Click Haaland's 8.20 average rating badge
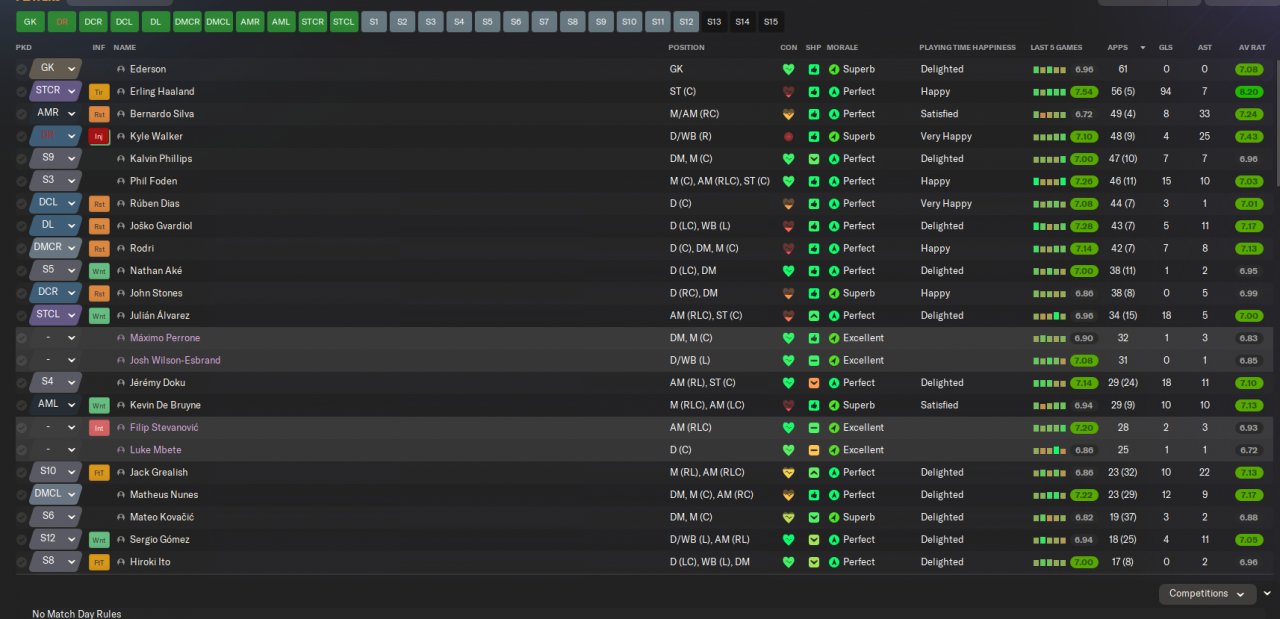1280x619 pixels. coord(1249,92)
